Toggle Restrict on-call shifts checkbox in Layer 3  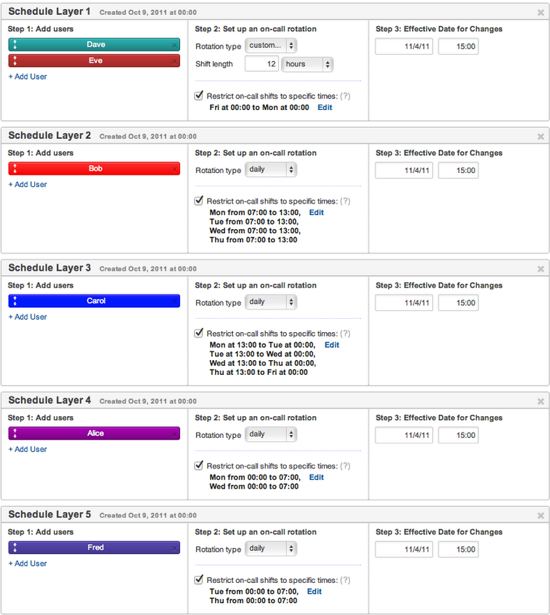199,333
